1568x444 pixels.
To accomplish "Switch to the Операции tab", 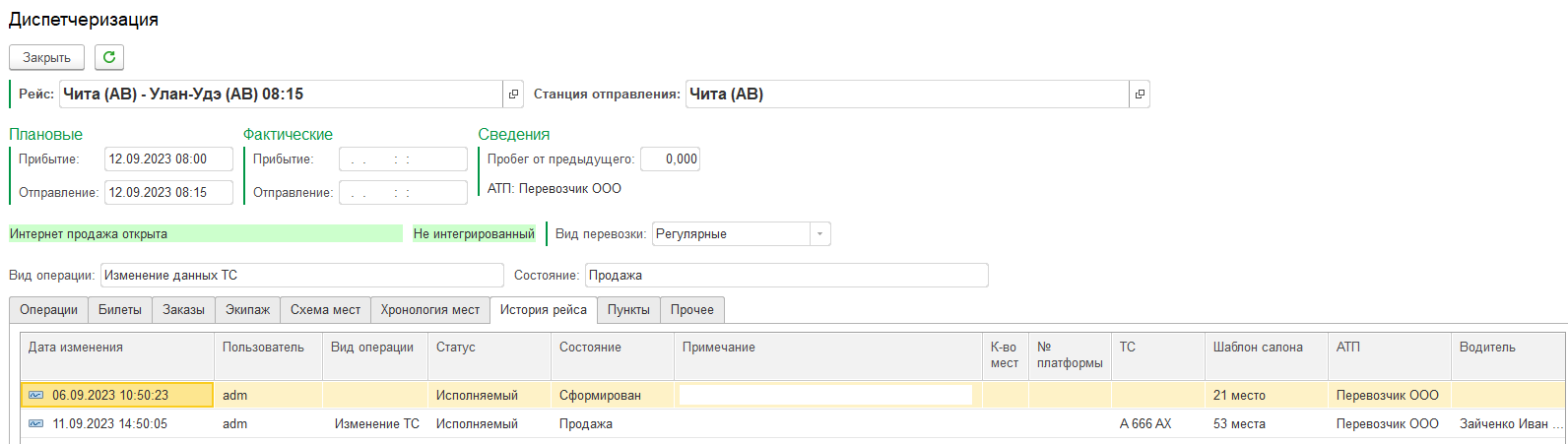I will 48,310.
